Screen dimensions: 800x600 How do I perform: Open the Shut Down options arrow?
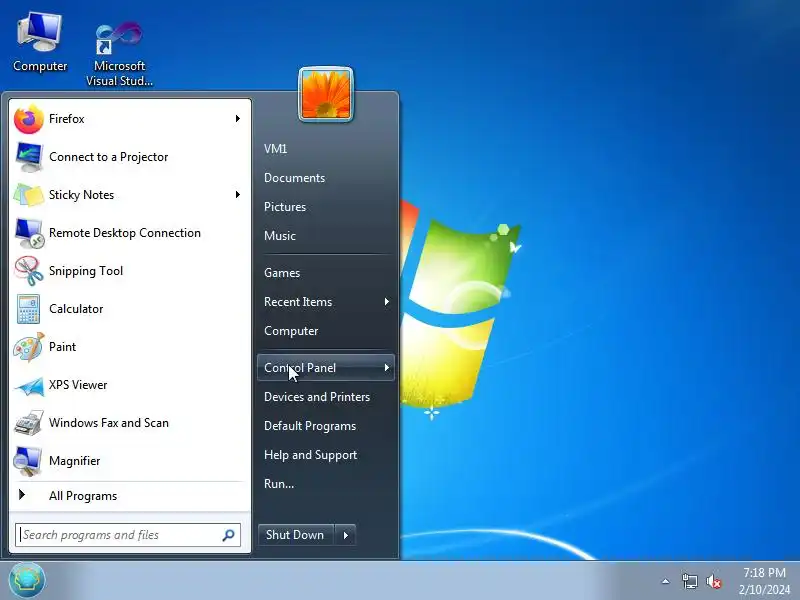pyautogui.click(x=346, y=535)
